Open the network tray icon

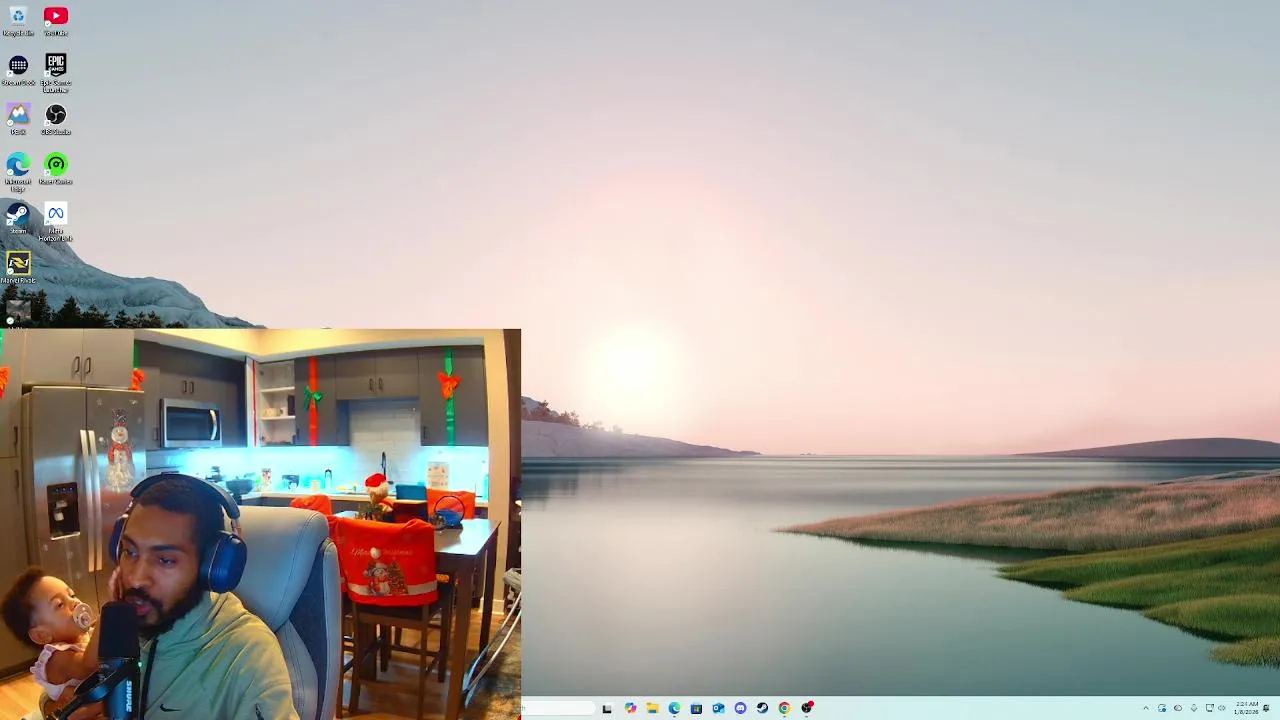tap(1210, 708)
